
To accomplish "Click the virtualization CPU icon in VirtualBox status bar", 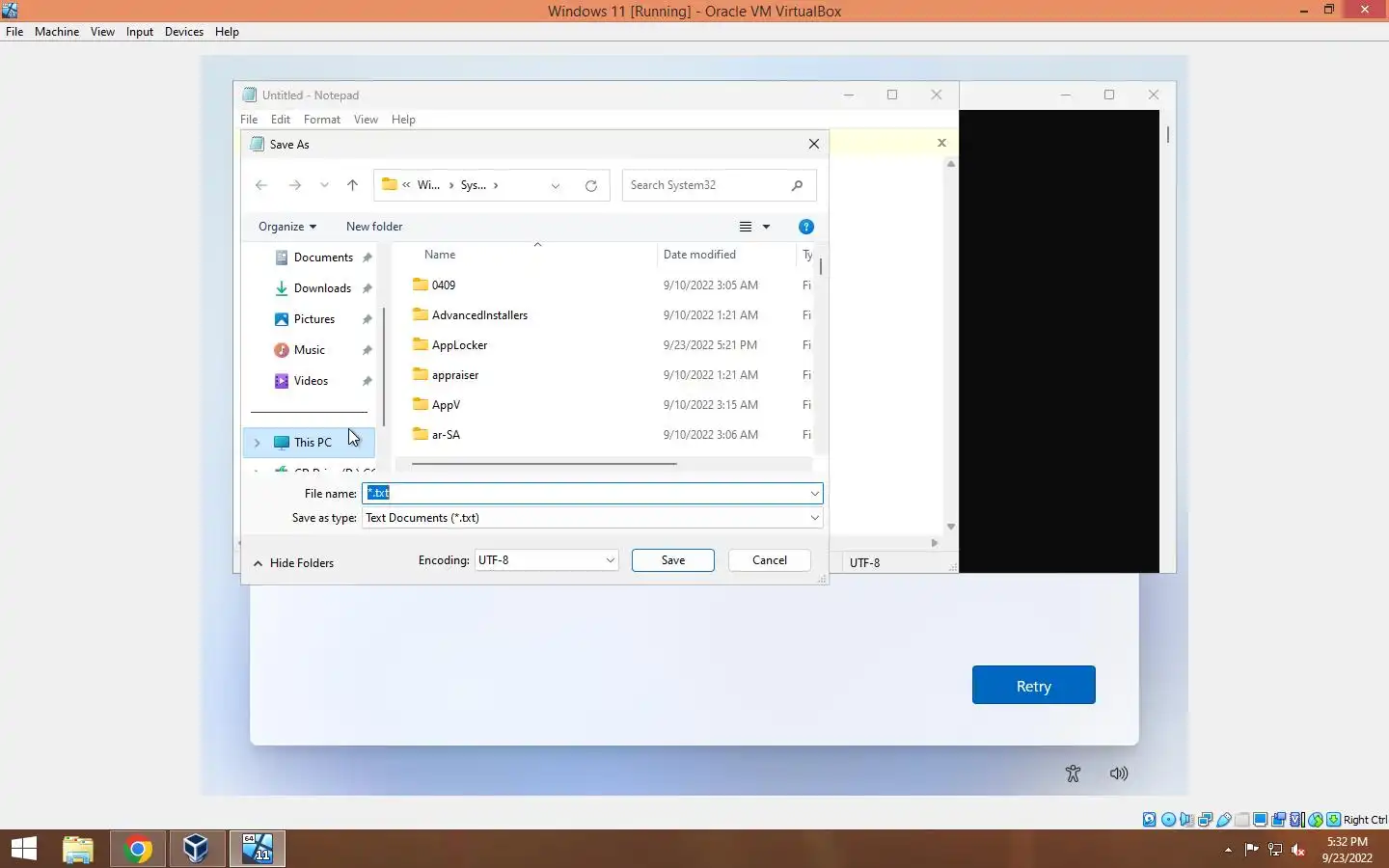I will [1296, 820].
